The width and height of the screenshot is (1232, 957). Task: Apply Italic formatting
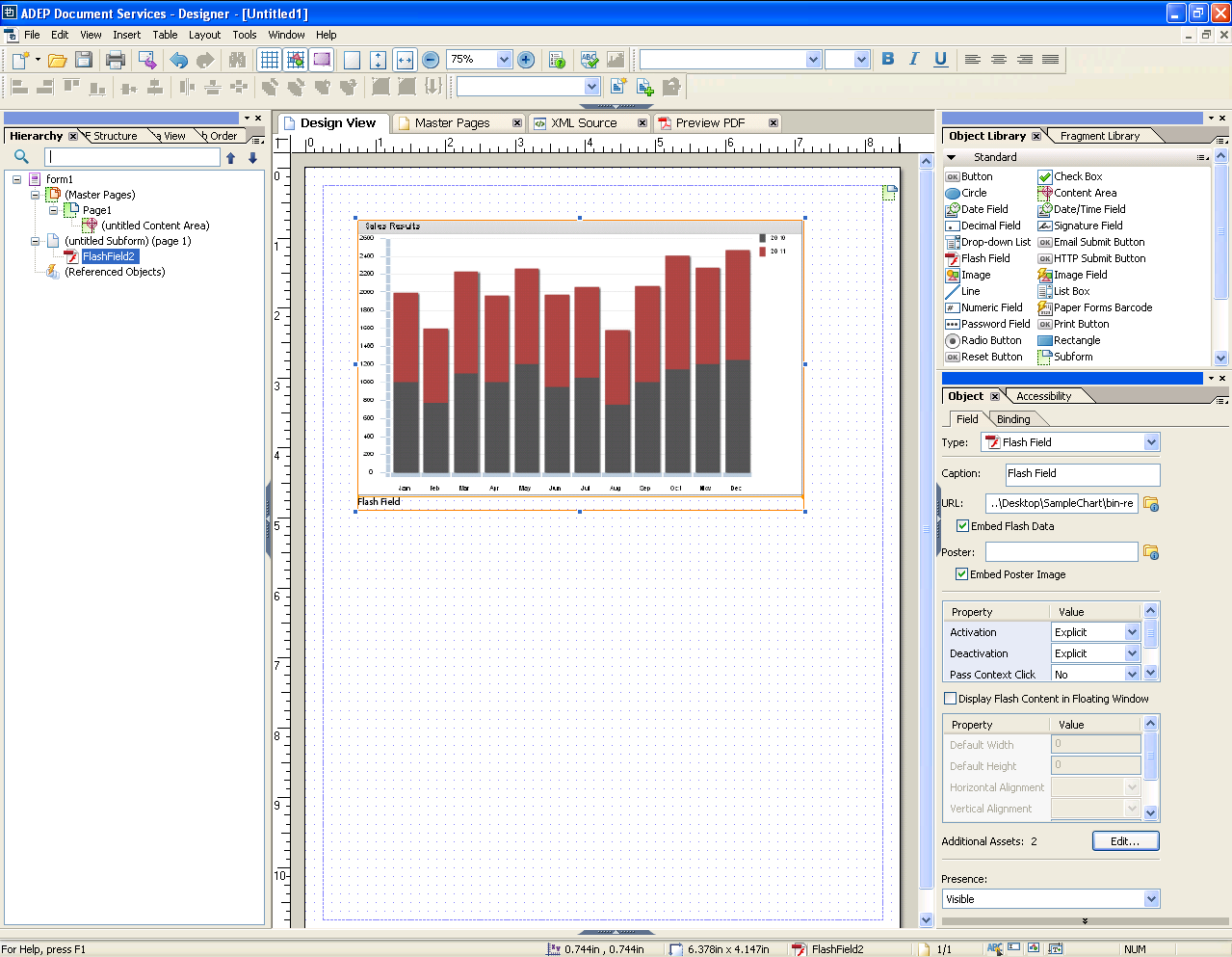tap(914, 59)
